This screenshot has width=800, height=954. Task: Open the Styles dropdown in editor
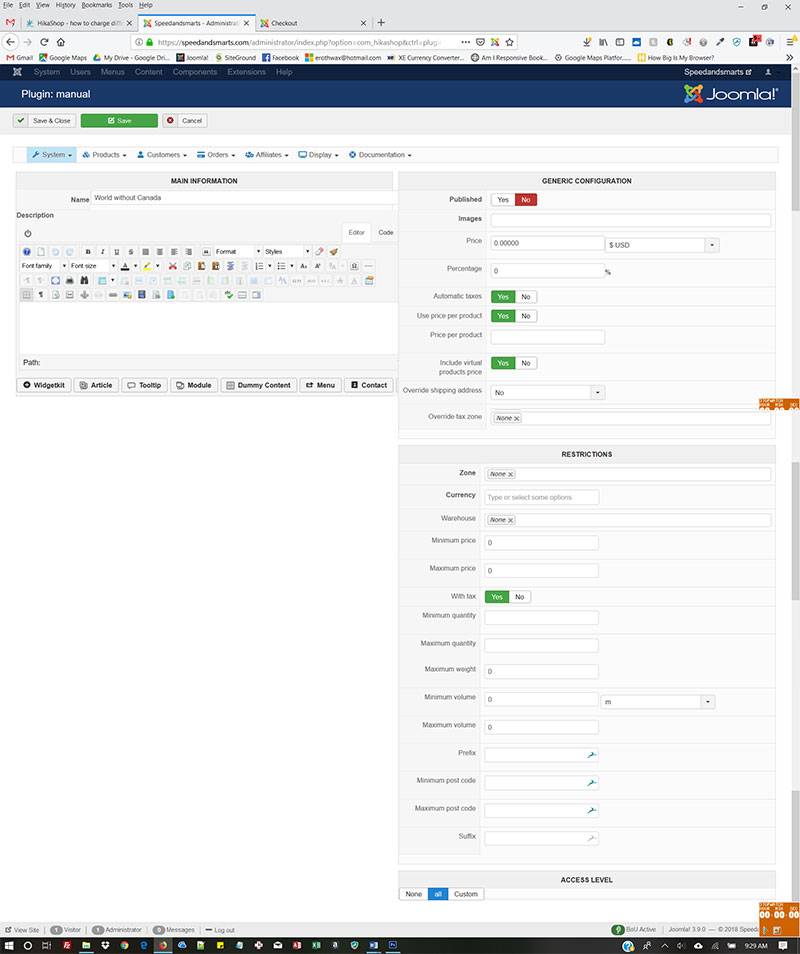(287, 251)
